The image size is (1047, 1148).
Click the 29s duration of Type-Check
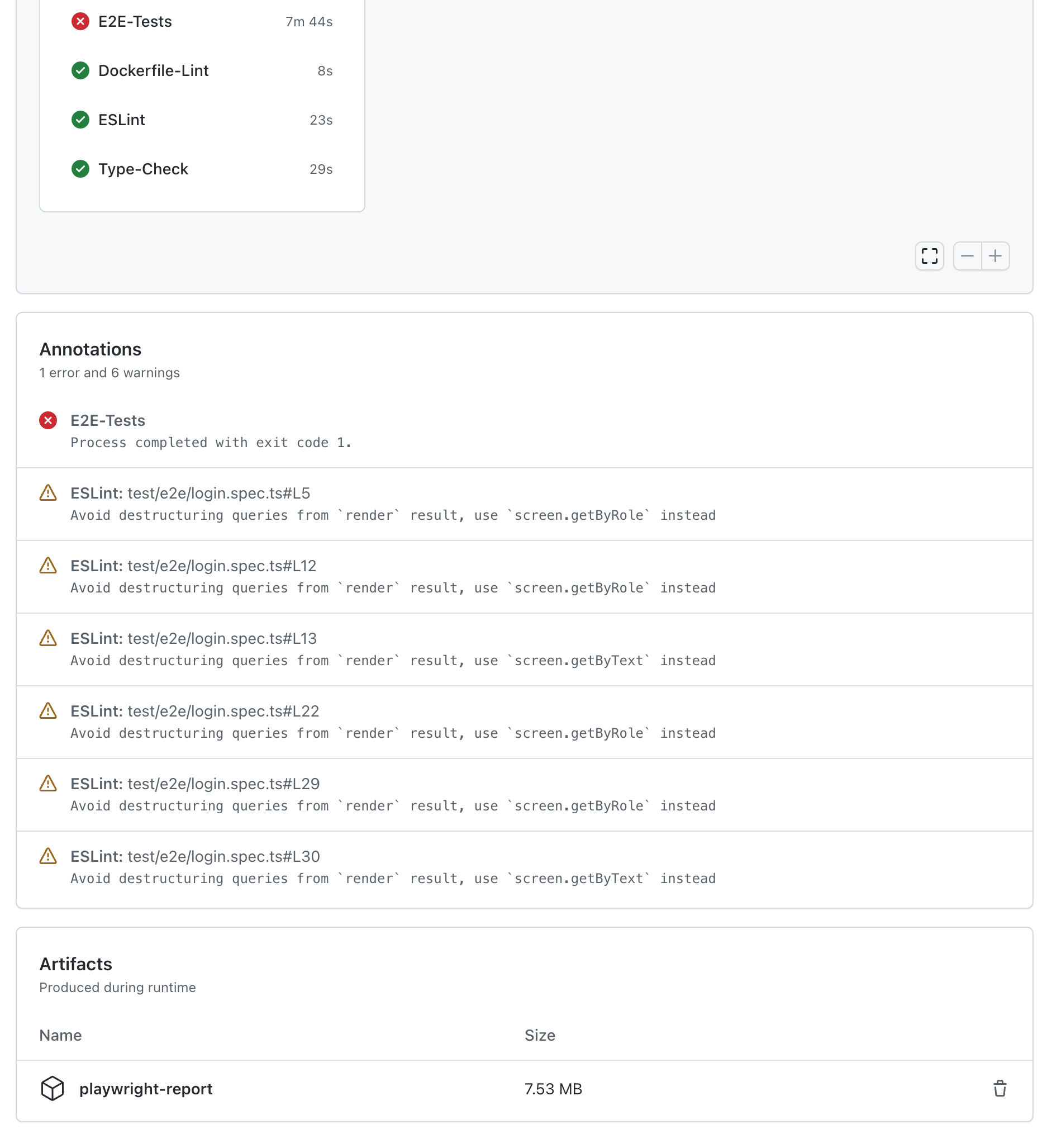(x=321, y=169)
